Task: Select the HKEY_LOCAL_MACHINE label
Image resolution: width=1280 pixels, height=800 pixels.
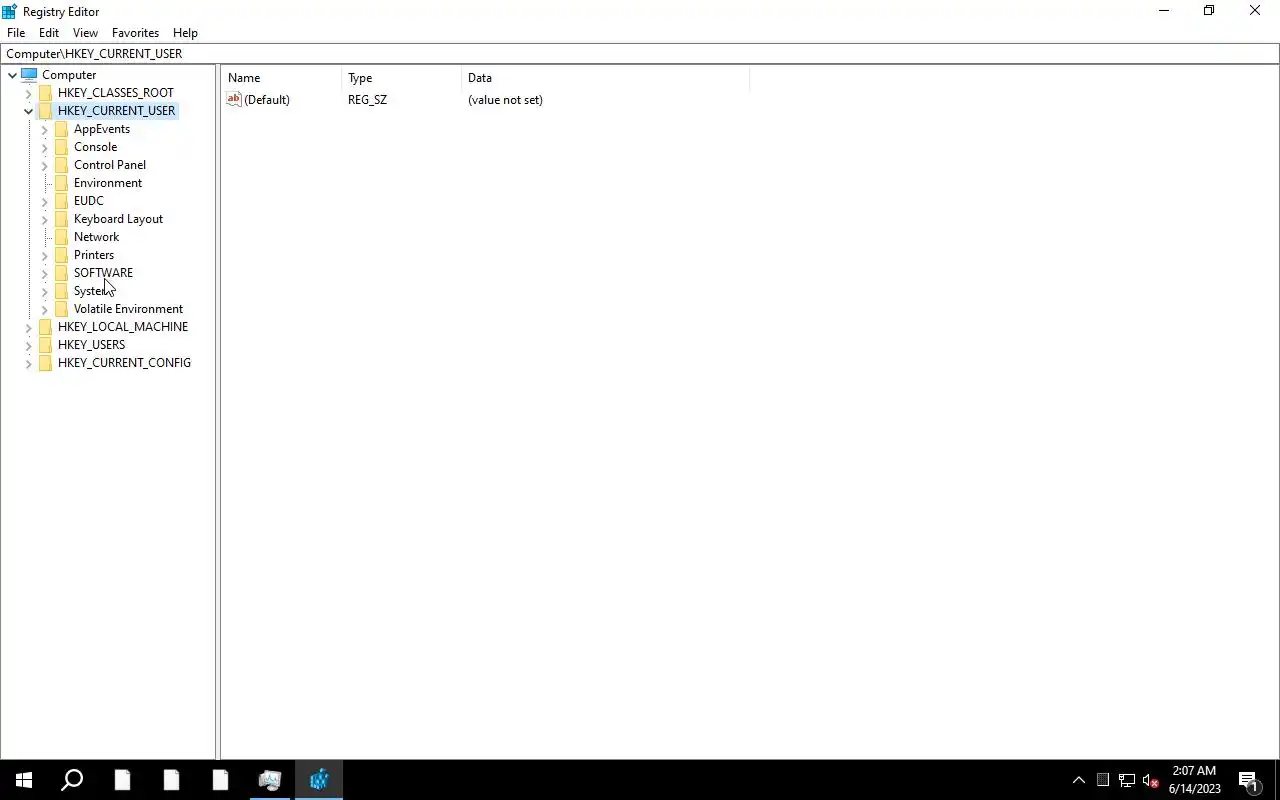Action: point(123,327)
